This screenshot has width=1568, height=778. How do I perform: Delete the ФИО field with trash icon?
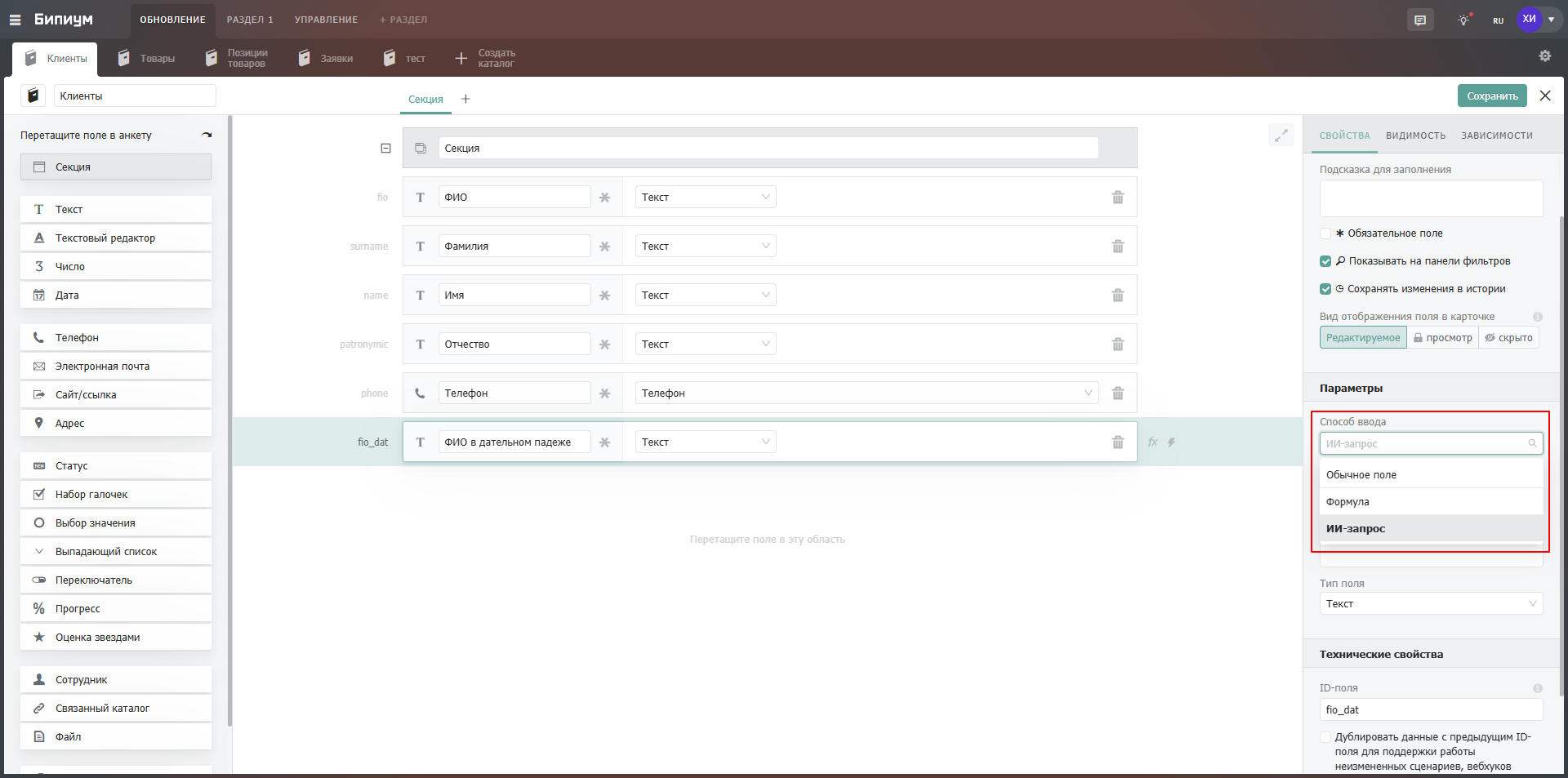click(x=1117, y=198)
